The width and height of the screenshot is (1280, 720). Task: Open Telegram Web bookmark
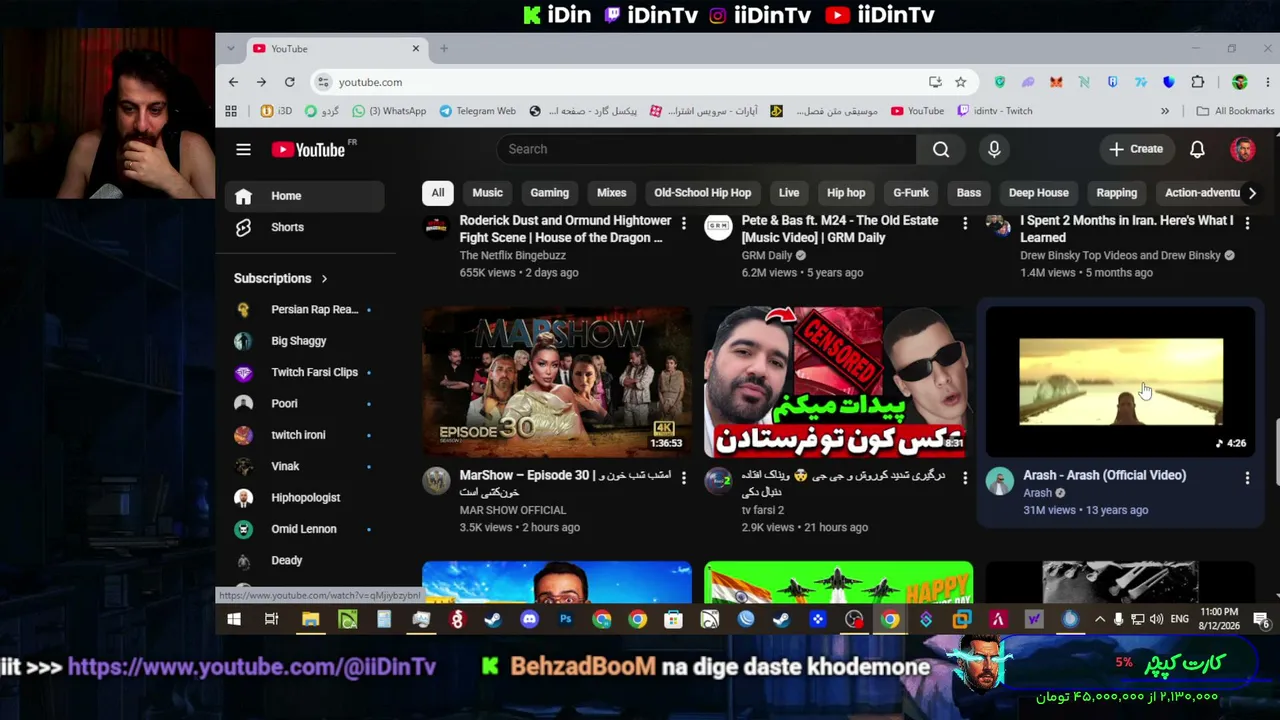click(477, 111)
